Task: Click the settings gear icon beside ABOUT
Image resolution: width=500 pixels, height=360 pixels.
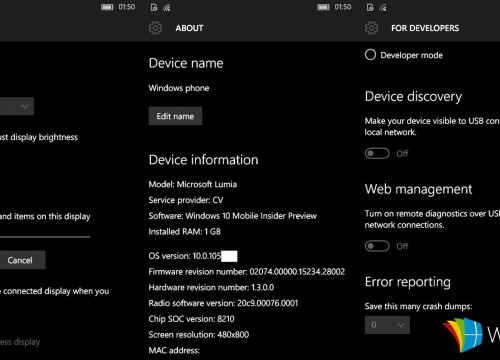Action: tap(155, 28)
